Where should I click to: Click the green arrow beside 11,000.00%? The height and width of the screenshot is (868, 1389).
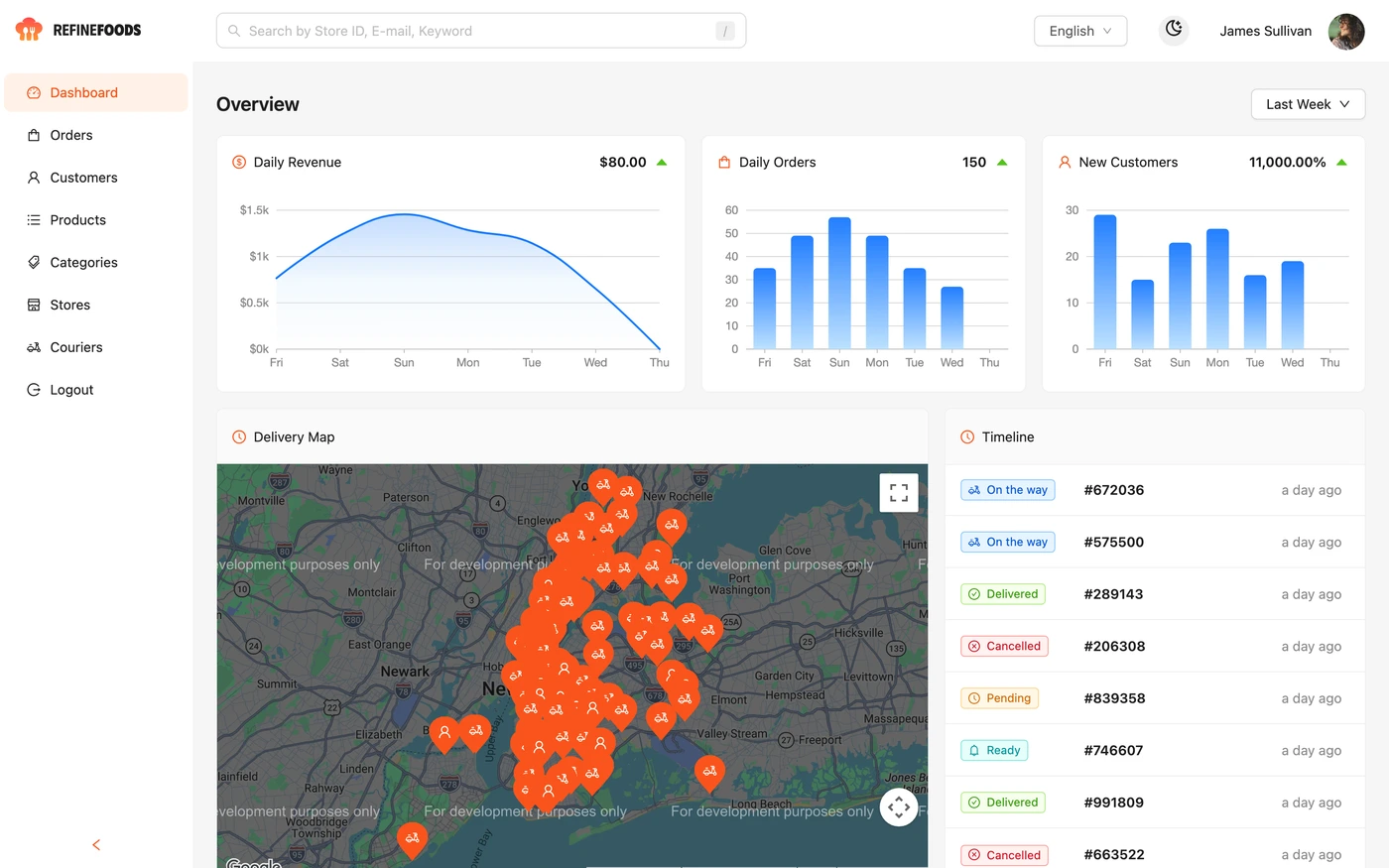(x=1342, y=162)
